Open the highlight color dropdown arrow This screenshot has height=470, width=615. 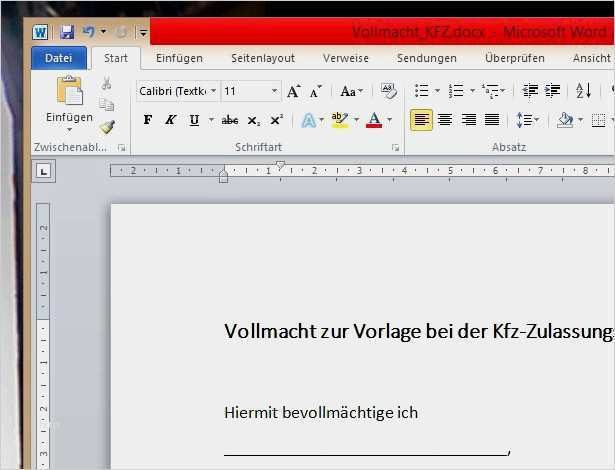click(x=357, y=119)
